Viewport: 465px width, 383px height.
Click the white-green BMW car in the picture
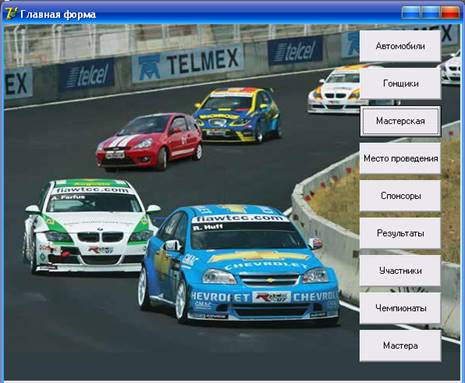pyautogui.click(x=91, y=226)
